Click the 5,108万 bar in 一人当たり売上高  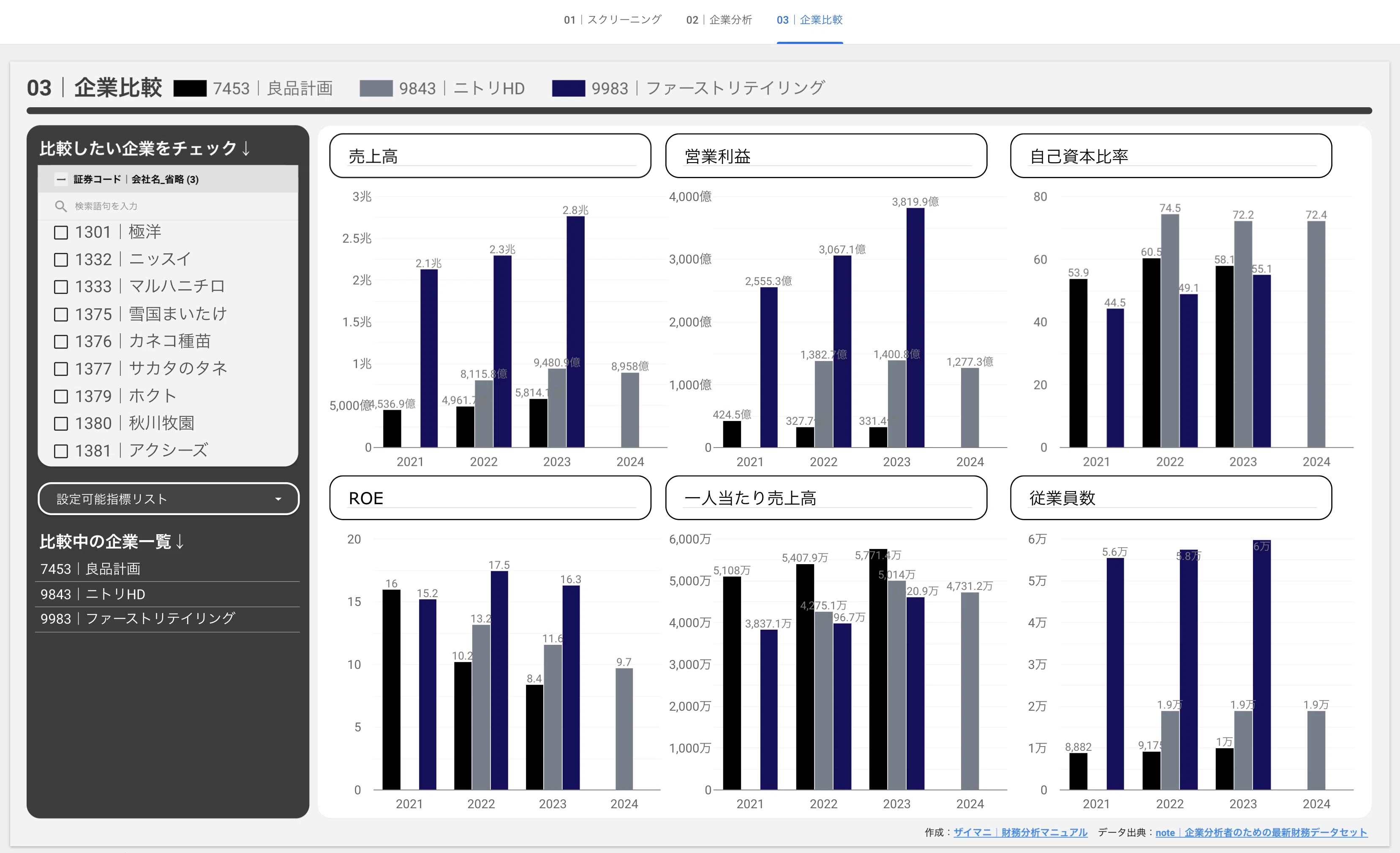click(x=732, y=683)
